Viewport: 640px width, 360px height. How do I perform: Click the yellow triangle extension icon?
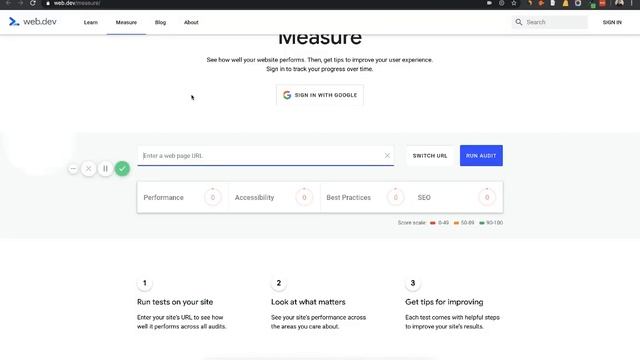click(565, 3)
